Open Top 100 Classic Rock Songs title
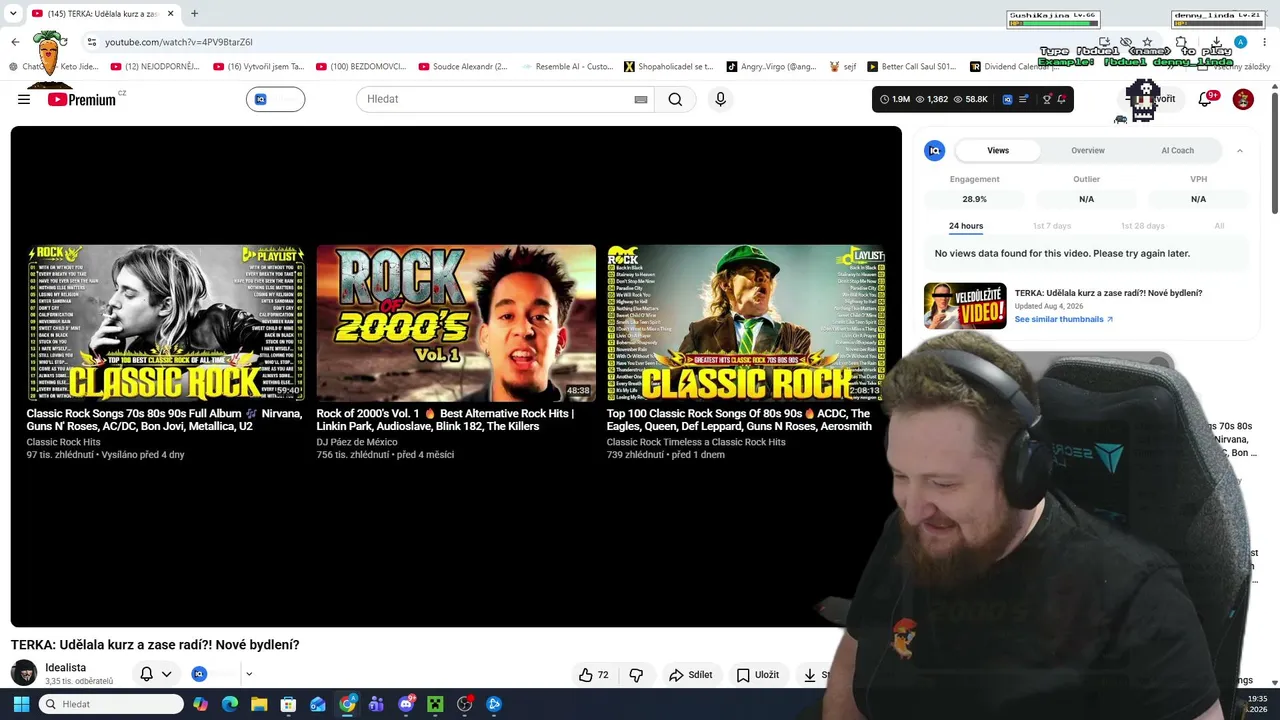This screenshot has width=1280, height=720. click(x=739, y=420)
